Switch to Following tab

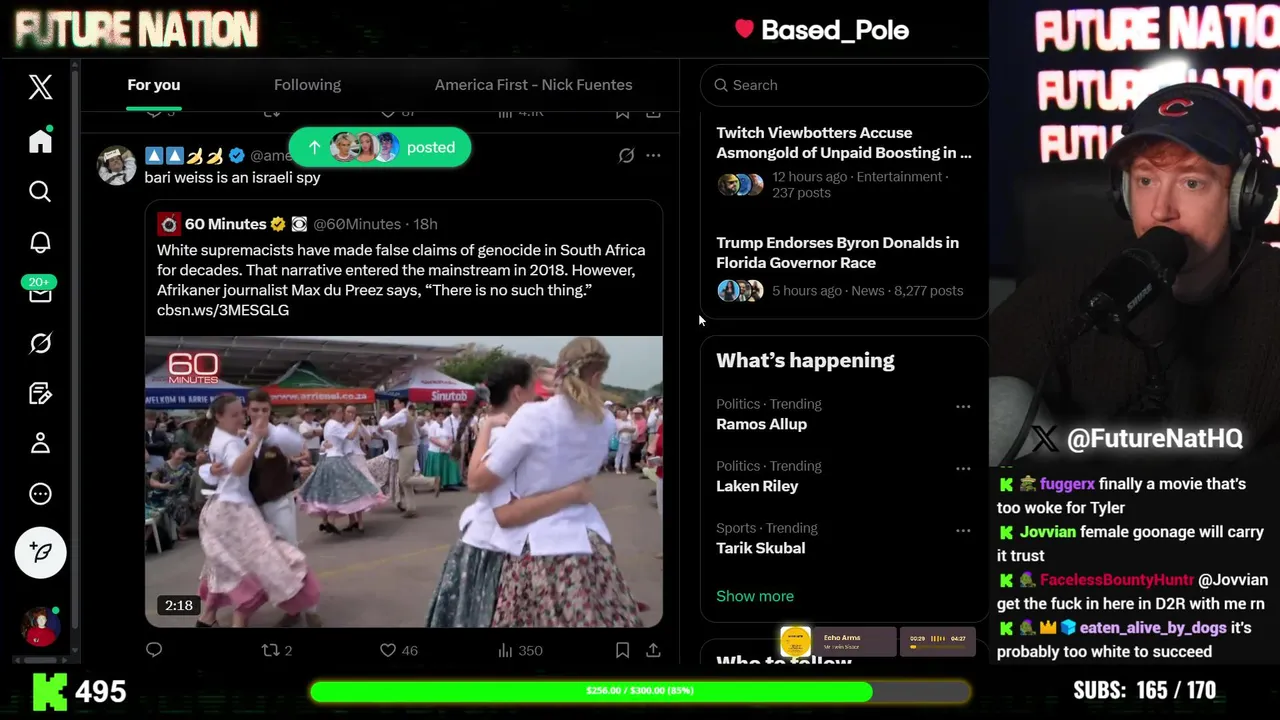coord(307,85)
